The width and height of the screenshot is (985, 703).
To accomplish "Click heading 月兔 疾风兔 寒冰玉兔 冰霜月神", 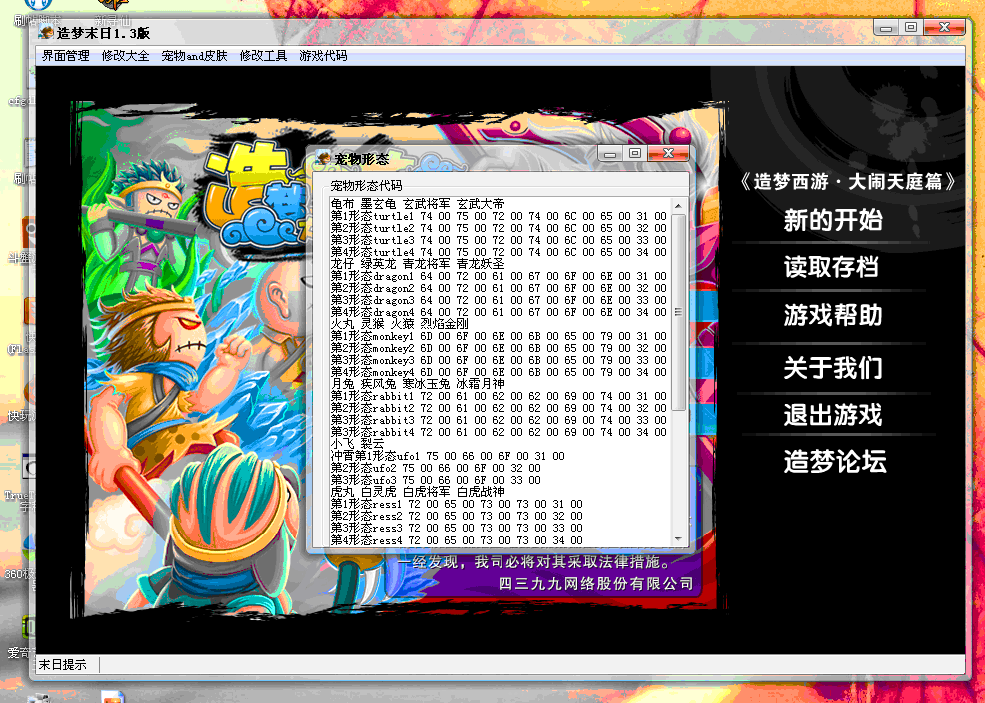I will point(418,384).
